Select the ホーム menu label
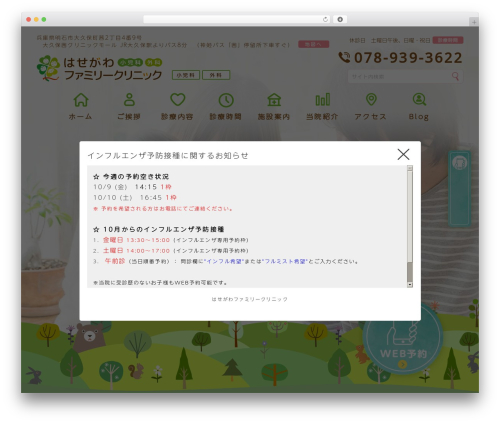500x423 pixels. (80, 117)
